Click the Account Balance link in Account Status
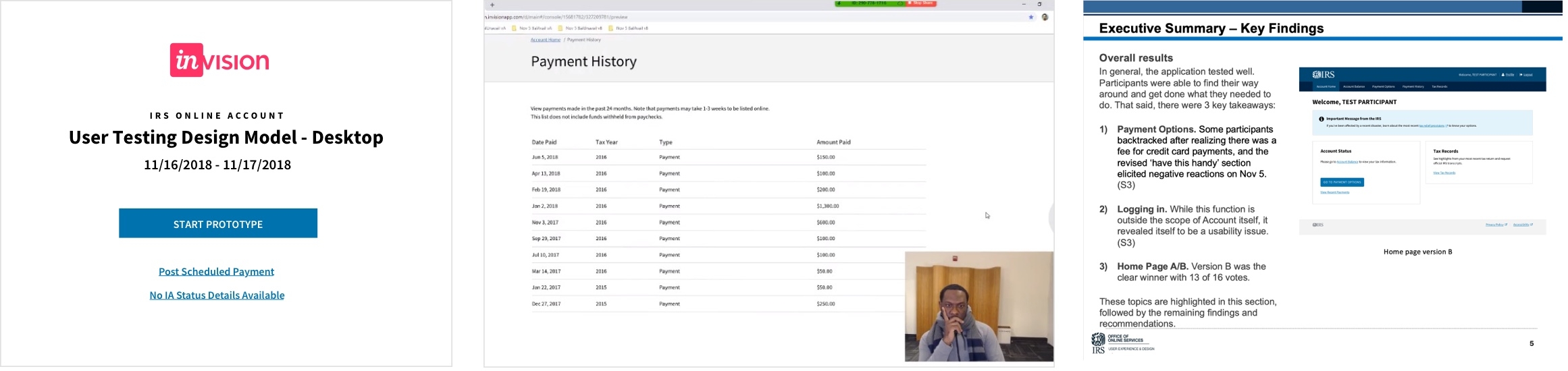This screenshot has width=1568, height=371. [1347, 162]
